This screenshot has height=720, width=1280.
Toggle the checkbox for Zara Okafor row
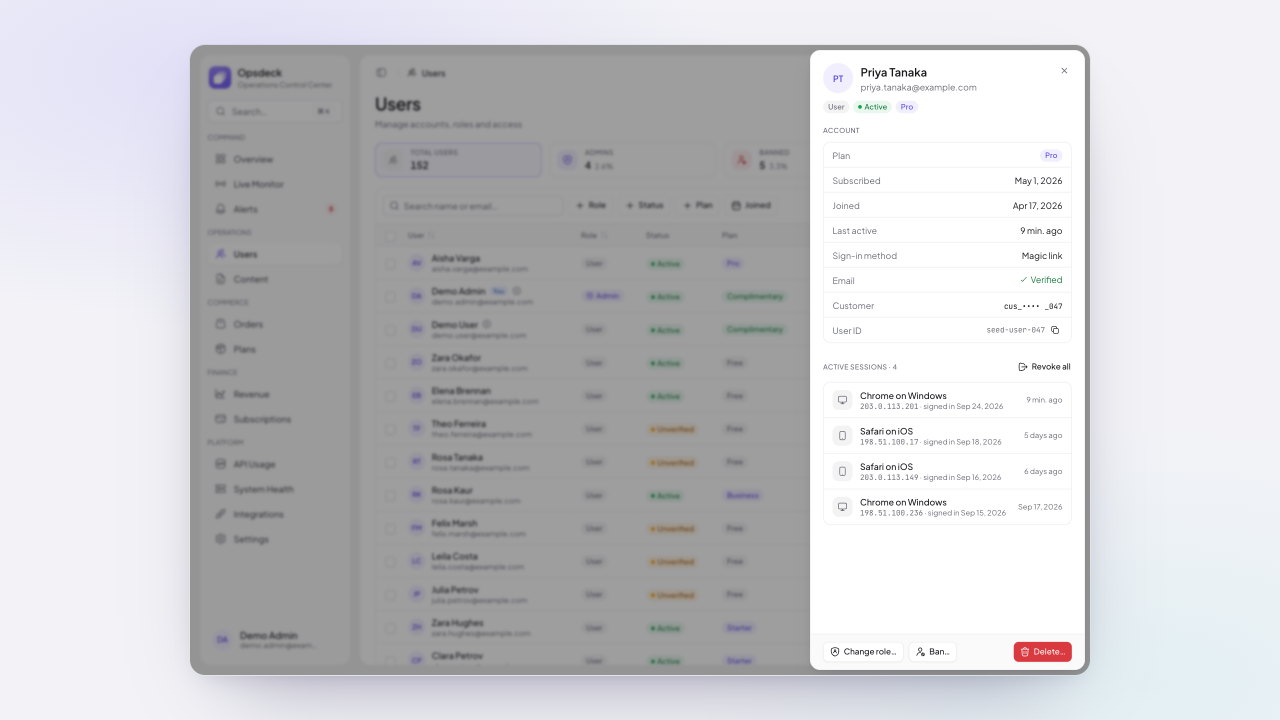coord(390,362)
